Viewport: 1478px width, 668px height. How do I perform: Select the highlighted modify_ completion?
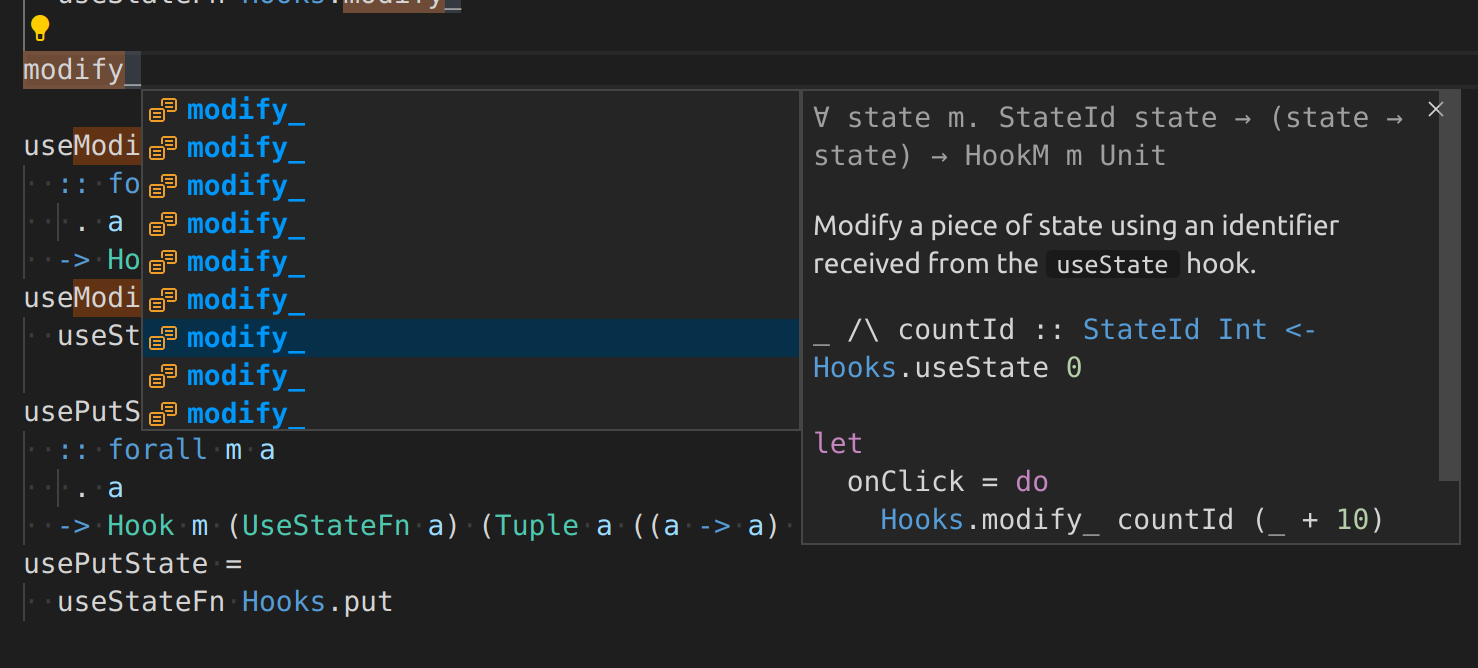pos(245,337)
